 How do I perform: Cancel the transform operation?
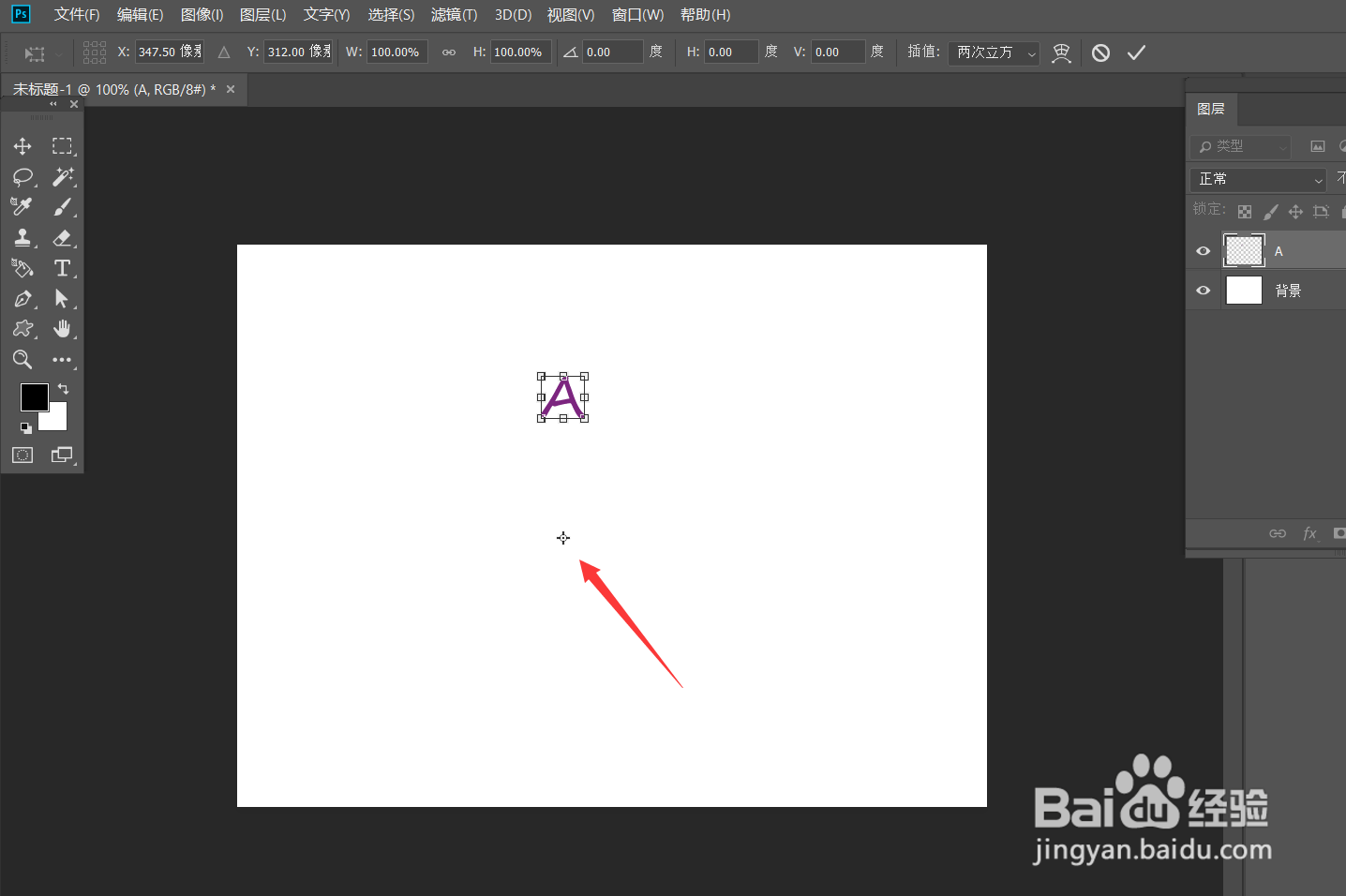pyautogui.click(x=1100, y=52)
